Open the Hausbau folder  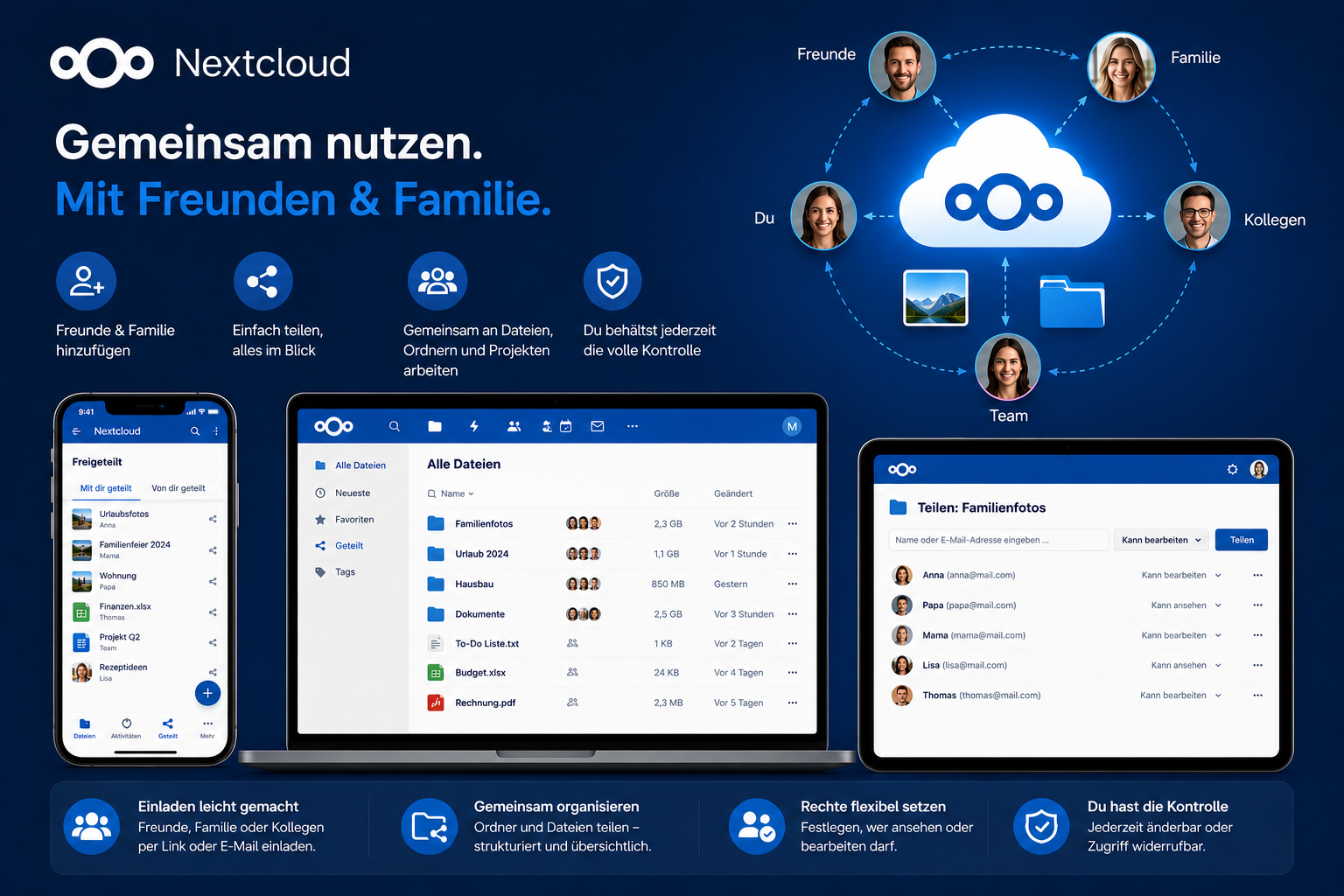pos(474,584)
